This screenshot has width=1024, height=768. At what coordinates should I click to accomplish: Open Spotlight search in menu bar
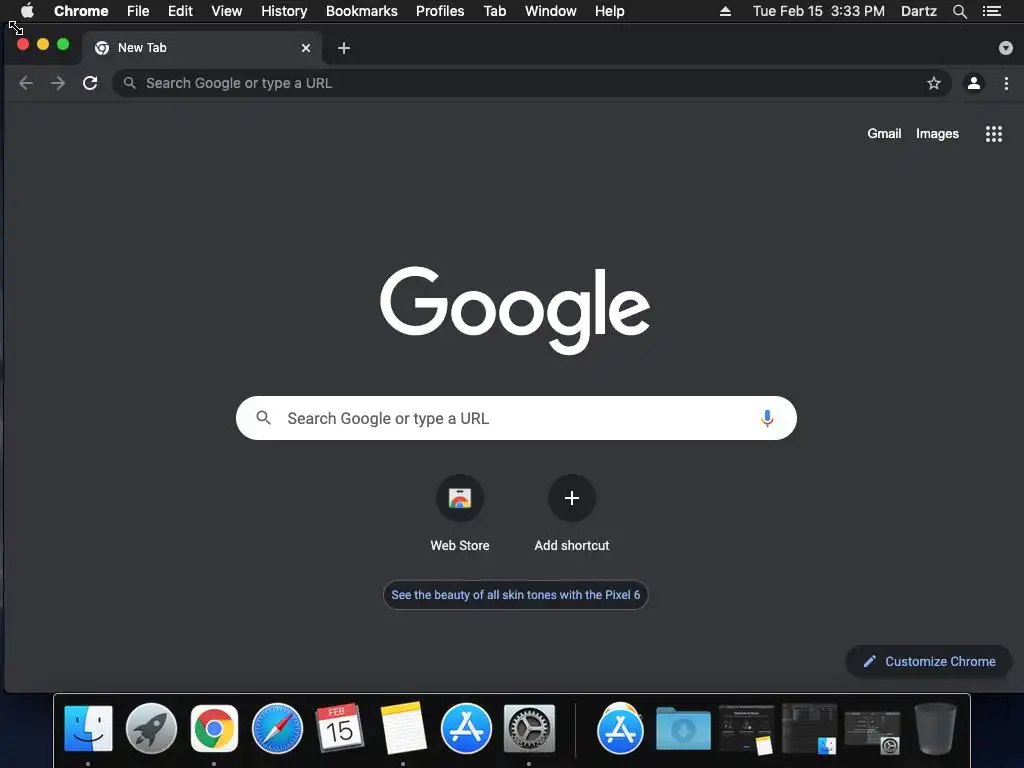960,11
